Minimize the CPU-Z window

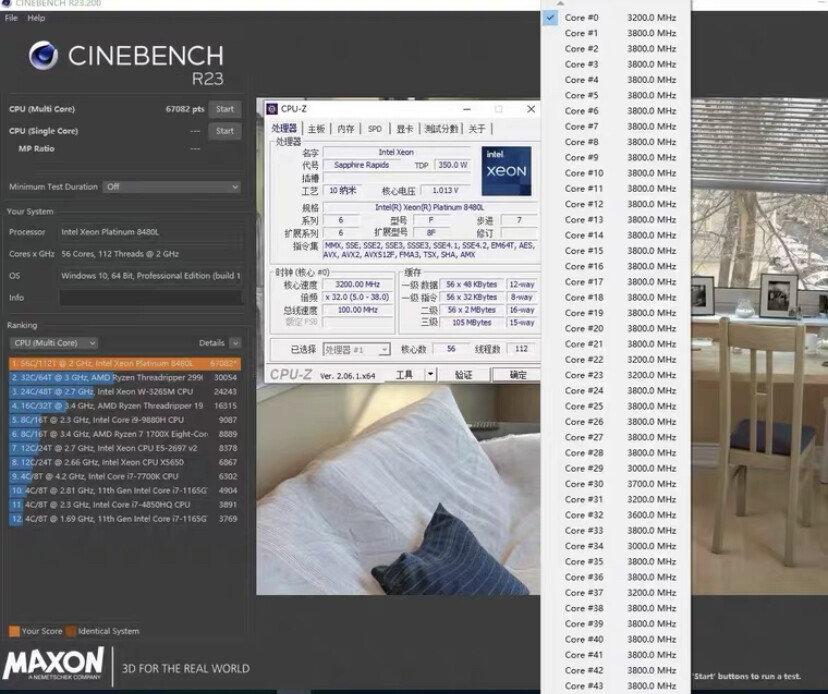point(467,109)
